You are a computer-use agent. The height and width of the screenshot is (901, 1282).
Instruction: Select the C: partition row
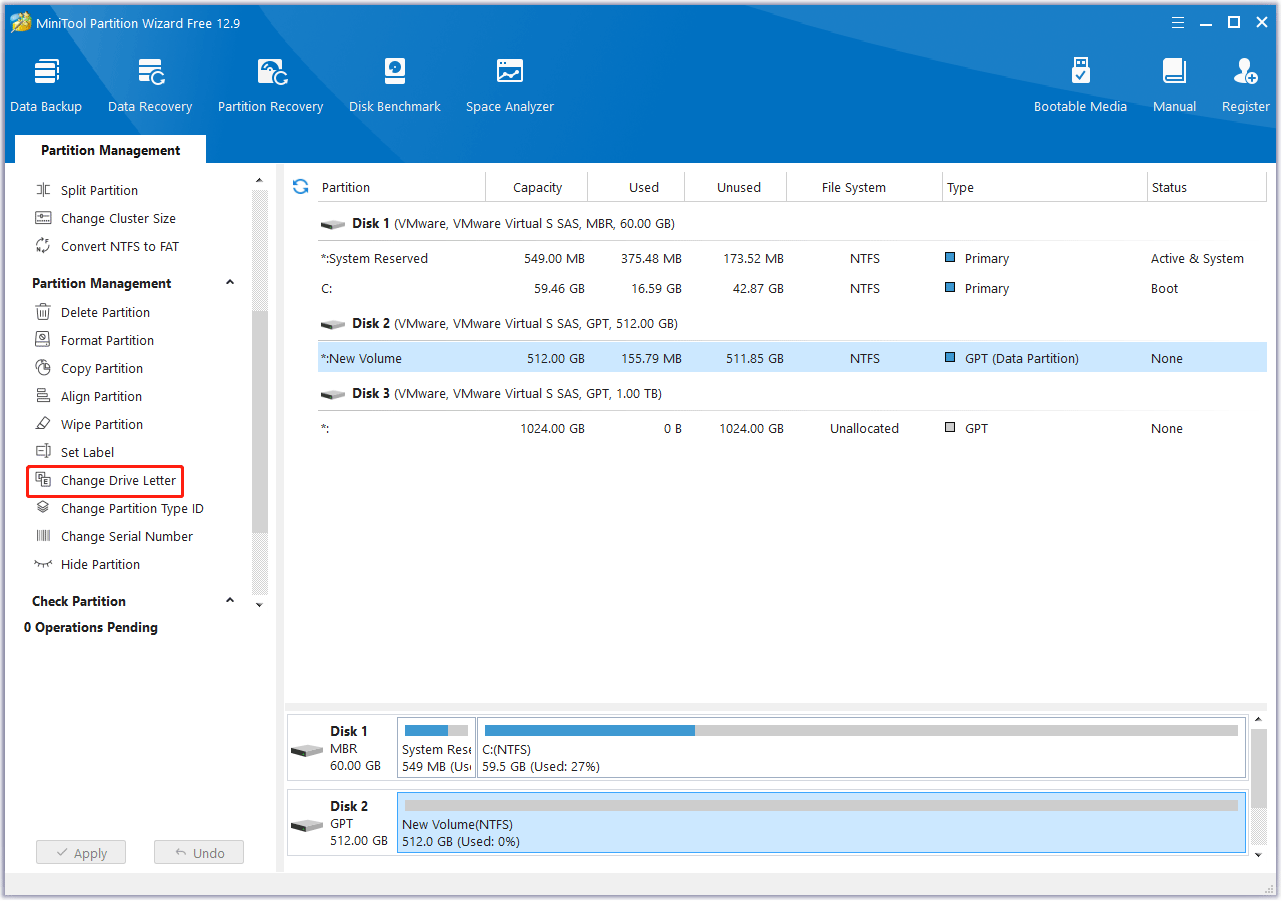click(792, 288)
